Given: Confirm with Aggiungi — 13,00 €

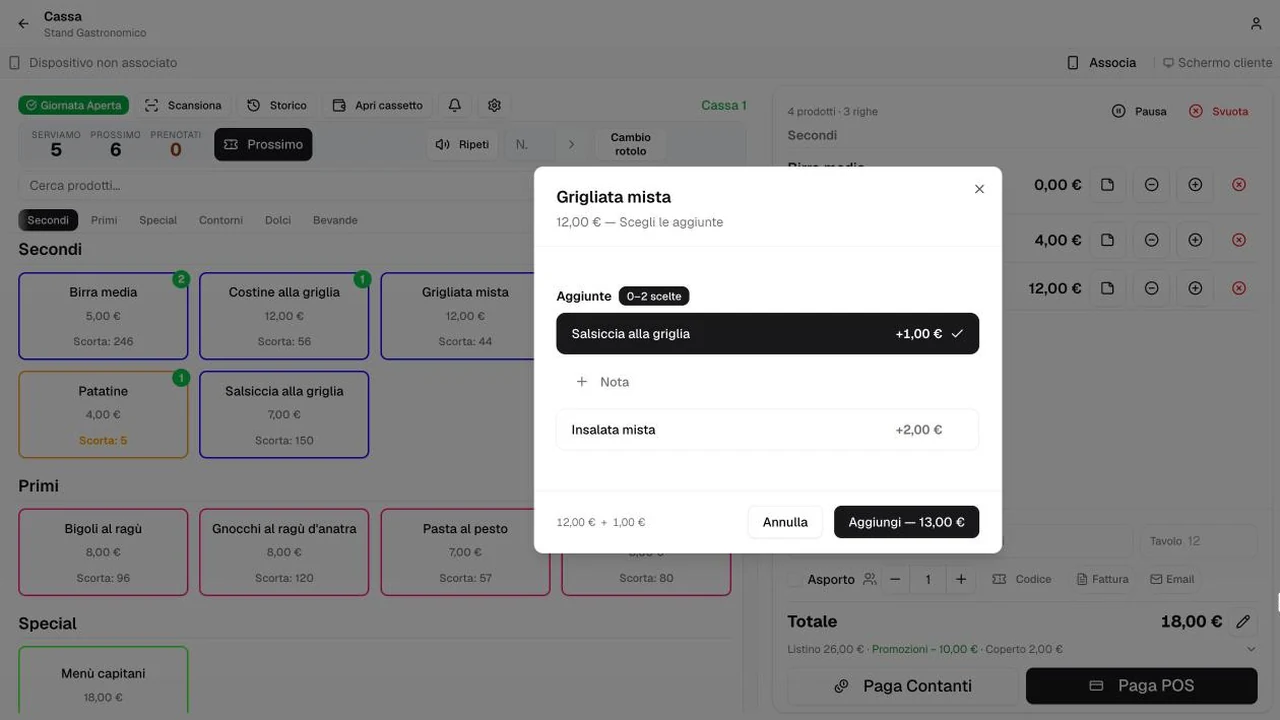Looking at the screenshot, I should 906,522.
